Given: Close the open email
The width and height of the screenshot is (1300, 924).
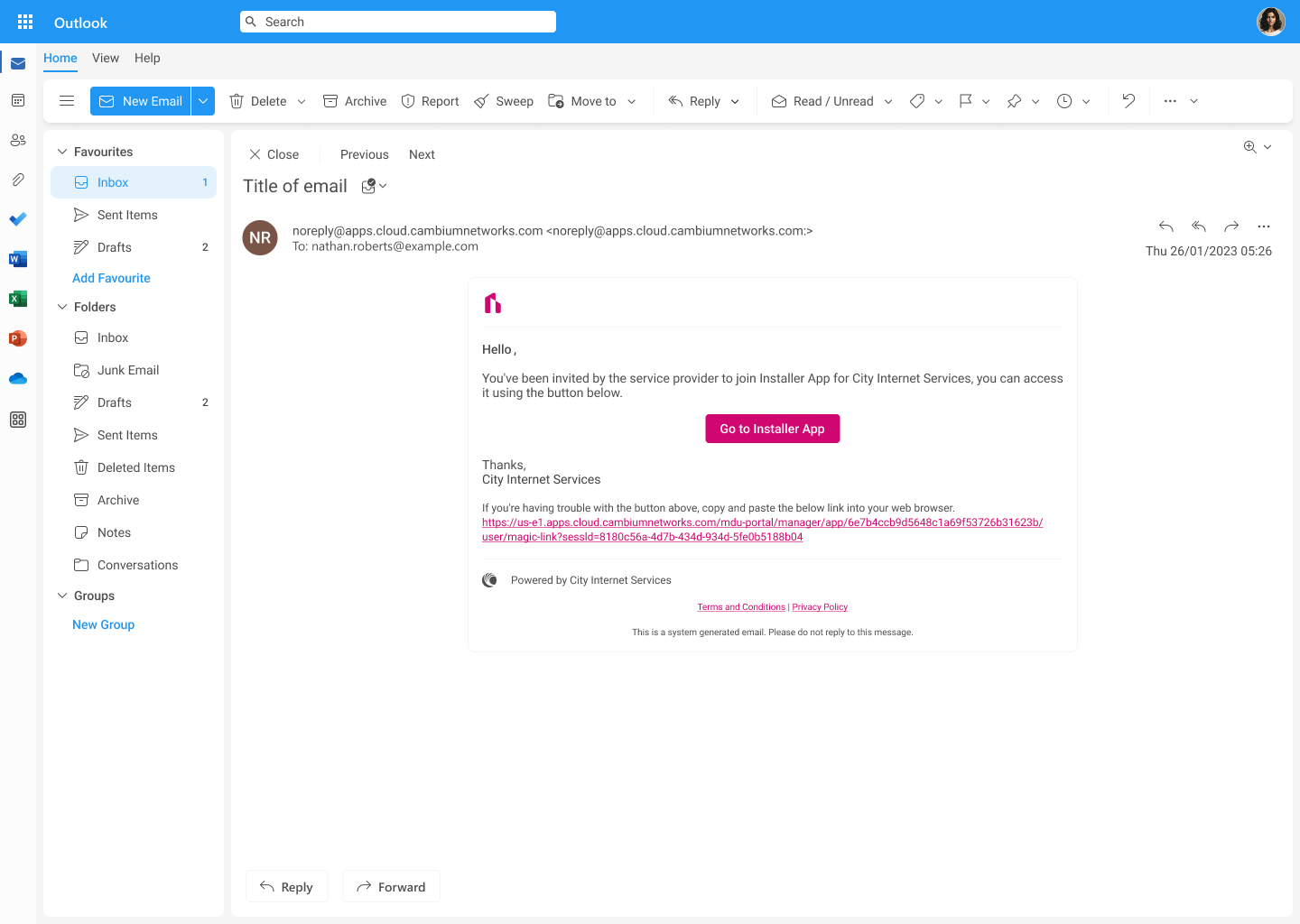Looking at the screenshot, I should point(274,154).
